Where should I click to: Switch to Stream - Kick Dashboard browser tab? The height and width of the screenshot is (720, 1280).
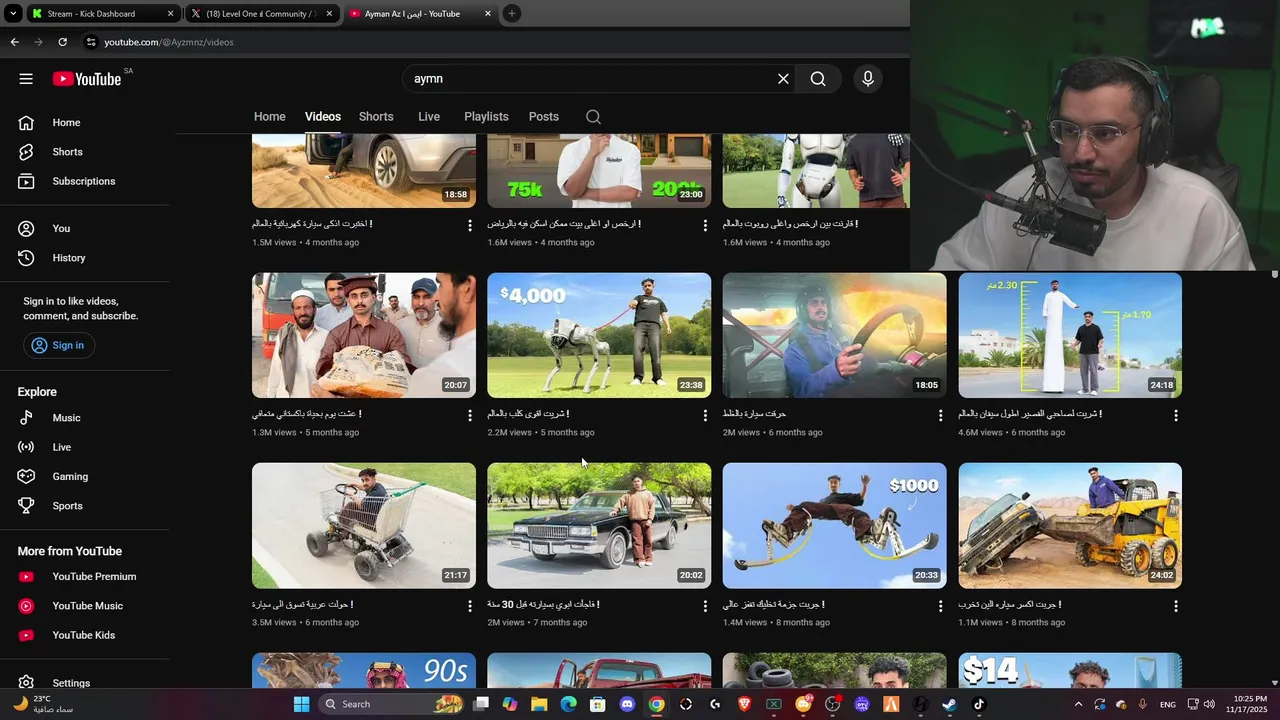pyautogui.click(x=103, y=14)
